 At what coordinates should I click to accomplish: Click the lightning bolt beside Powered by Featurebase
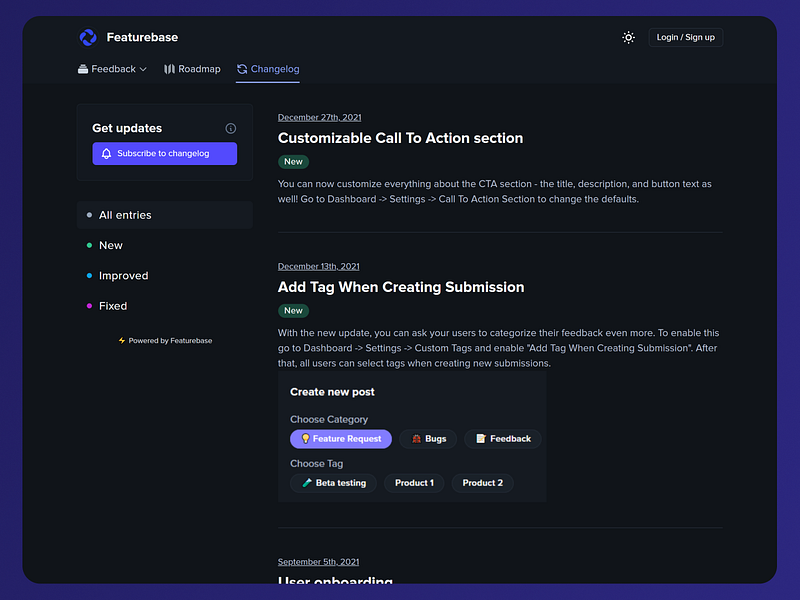click(123, 340)
